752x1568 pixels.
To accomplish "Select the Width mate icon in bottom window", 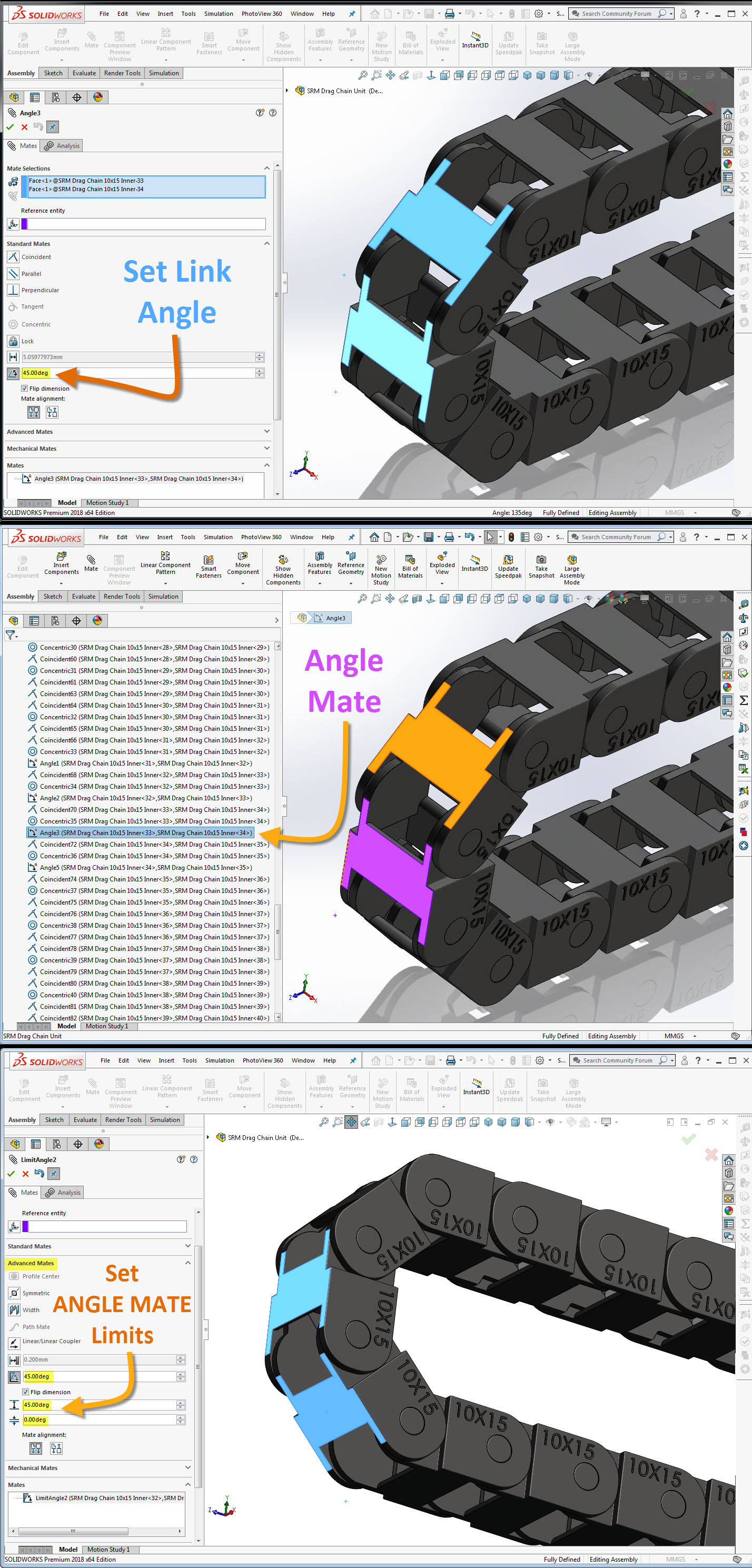I will (x=15, y=1310).
